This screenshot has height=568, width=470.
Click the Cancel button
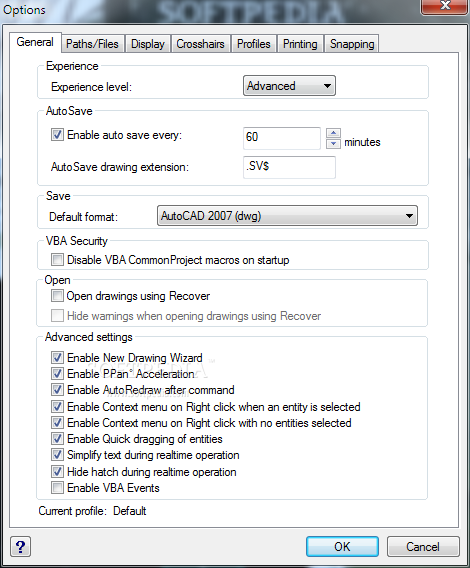423,546
